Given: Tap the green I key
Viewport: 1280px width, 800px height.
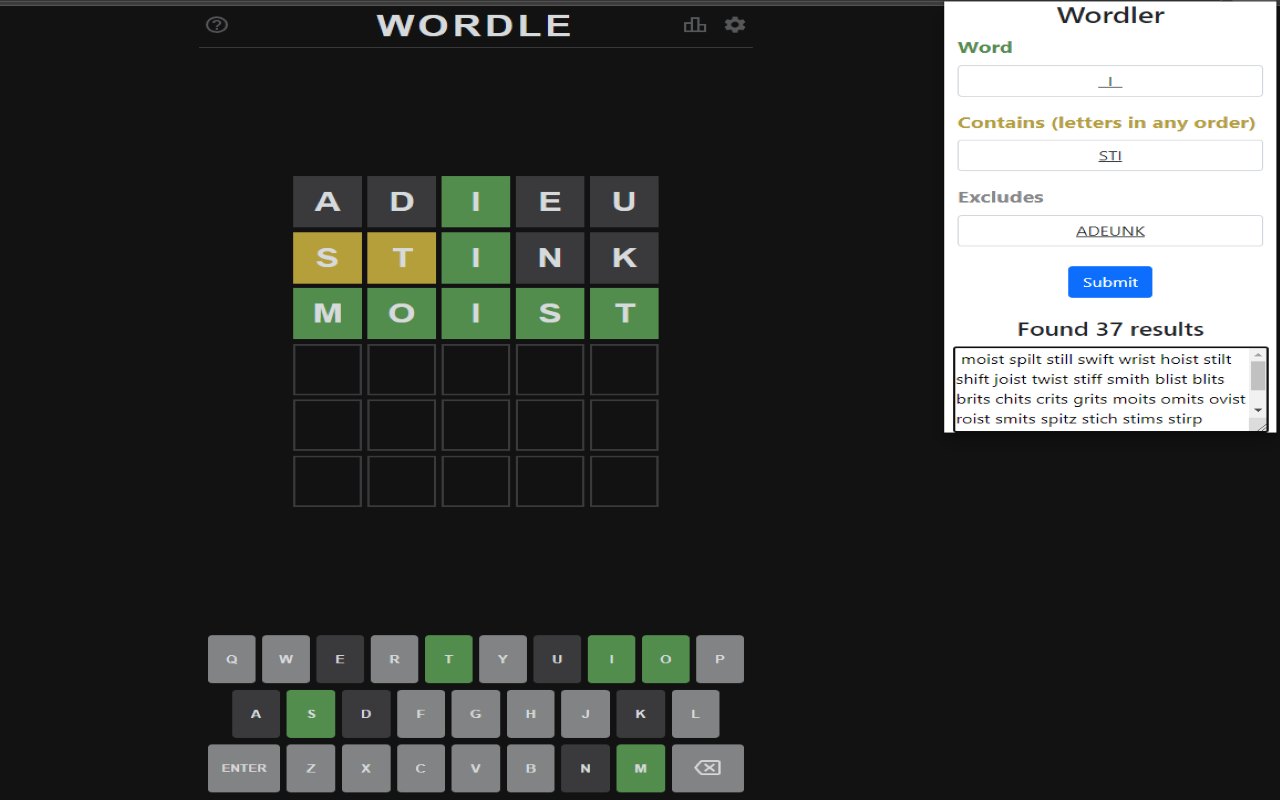Looking at the screenshot, I should [611, 659].
